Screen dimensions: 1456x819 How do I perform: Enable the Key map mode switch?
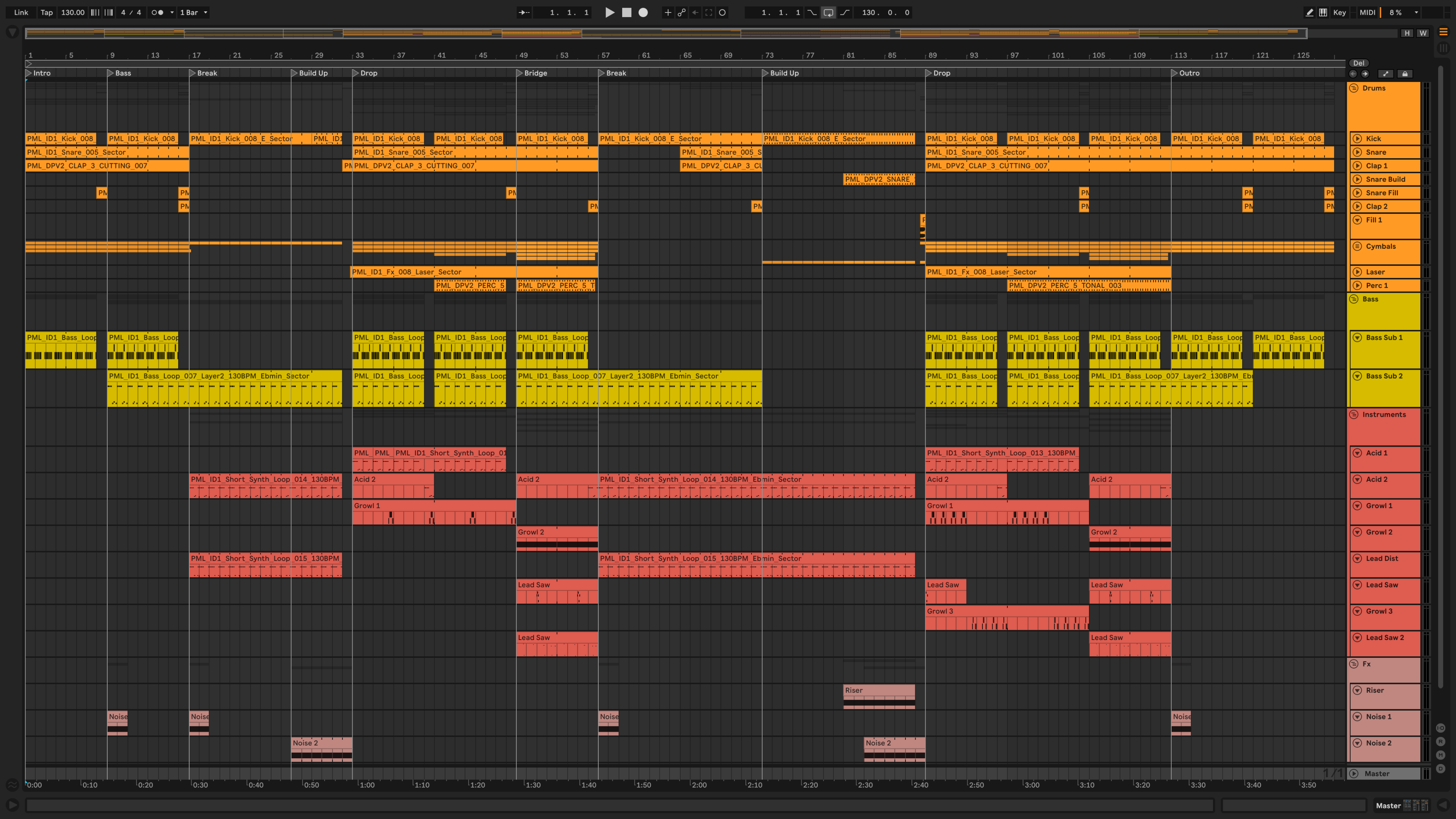pos(1340,13)
